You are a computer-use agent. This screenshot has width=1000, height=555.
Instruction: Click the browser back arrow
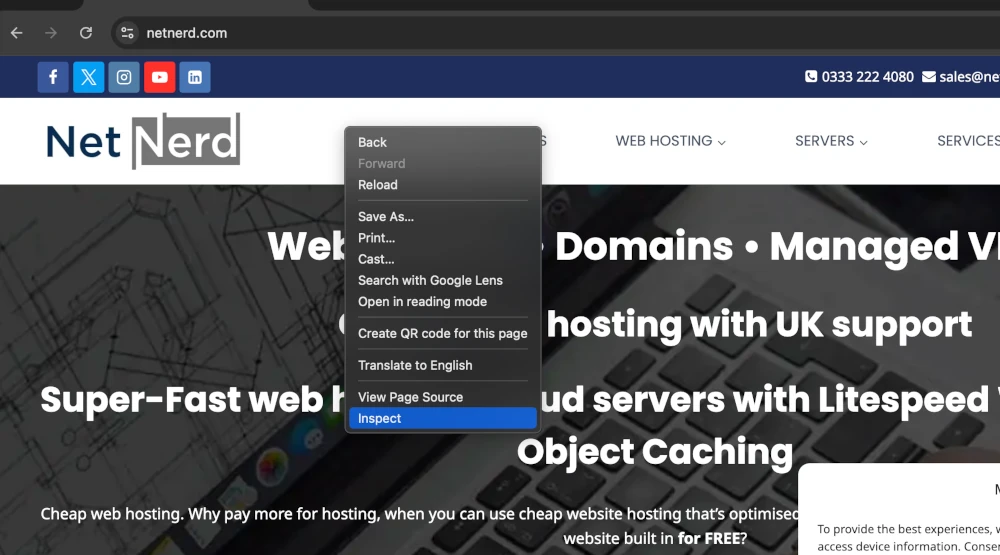(17, 33)
